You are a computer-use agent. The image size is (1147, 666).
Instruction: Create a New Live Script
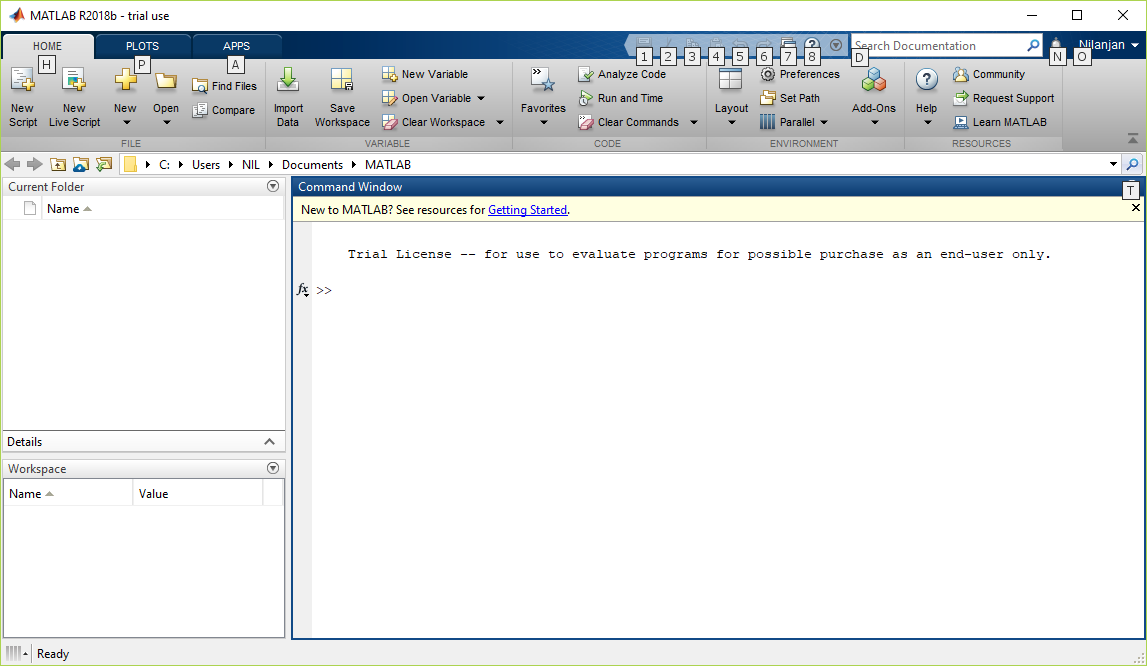coord(74,97)
